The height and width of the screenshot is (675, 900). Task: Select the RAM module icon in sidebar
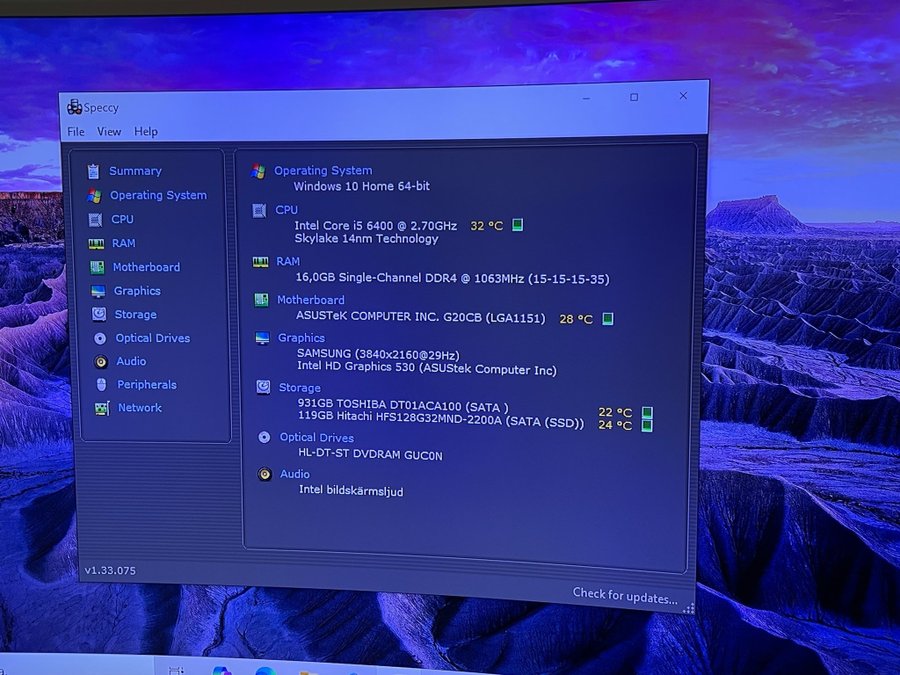[x=96, y=243]
